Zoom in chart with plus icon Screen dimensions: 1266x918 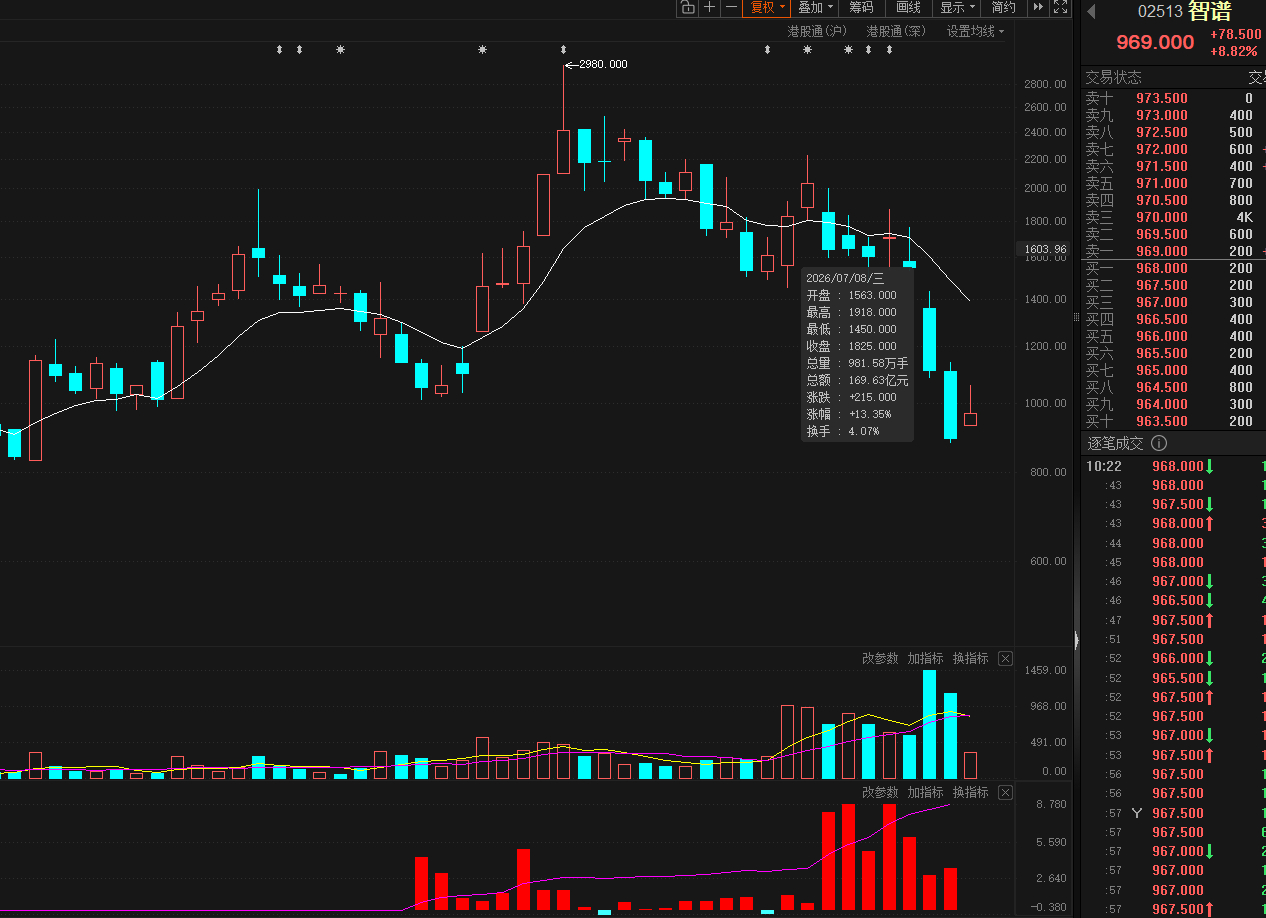point(710,8)
